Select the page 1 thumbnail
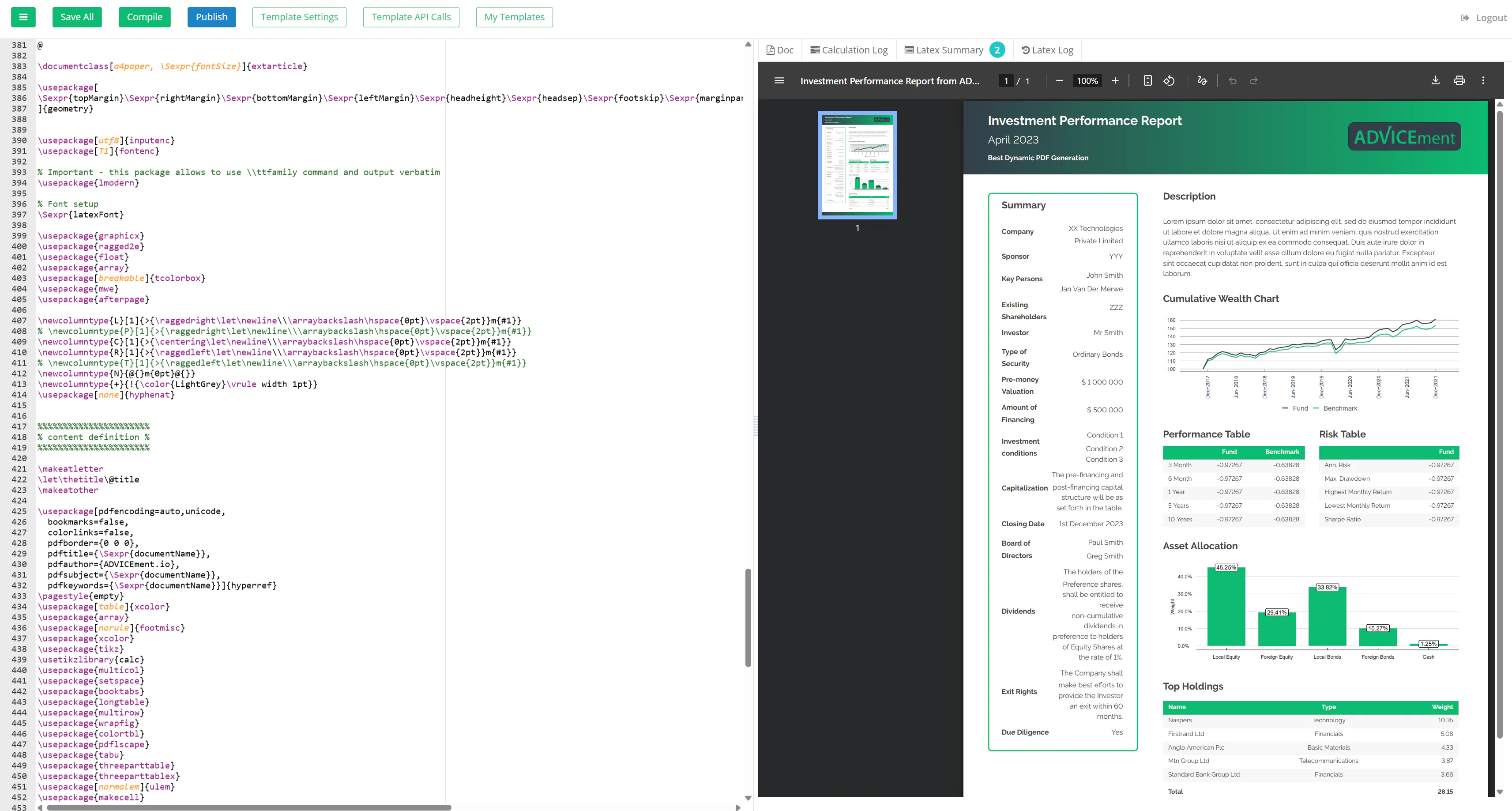 click(x=857, y=165)
